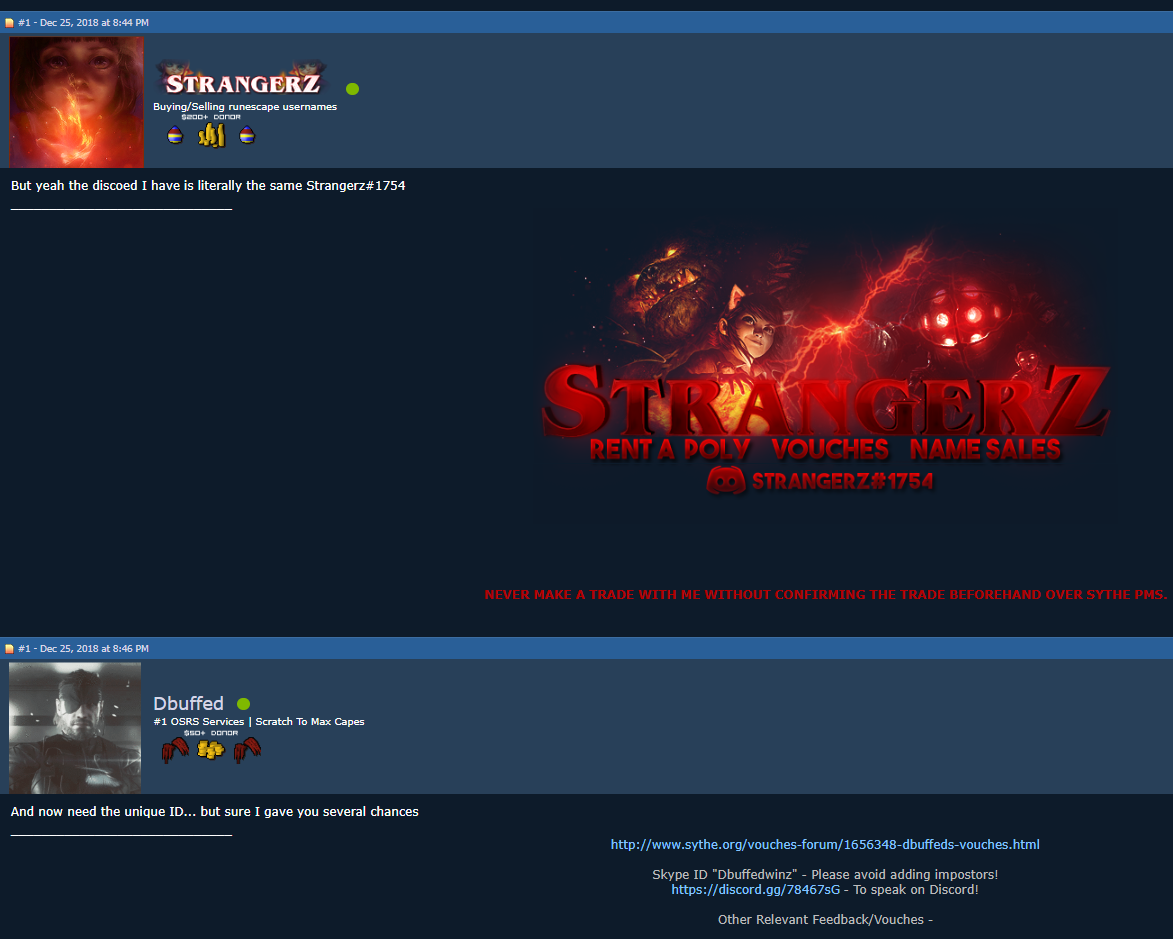1173x939 pixels.
Task: Open the Strangerz username banner
Action: click(x=242, y=79)
